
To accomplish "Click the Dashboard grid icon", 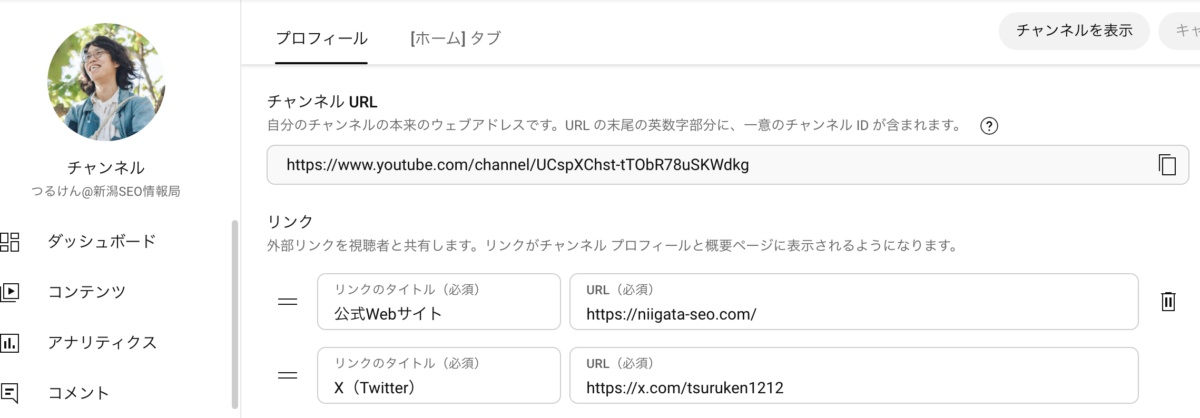I will click(10, 241).
